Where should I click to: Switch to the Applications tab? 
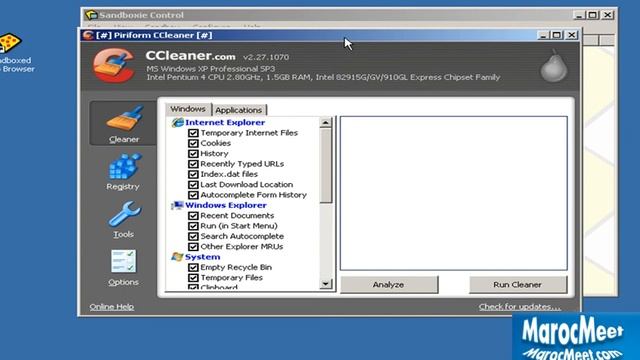point(239,110)
